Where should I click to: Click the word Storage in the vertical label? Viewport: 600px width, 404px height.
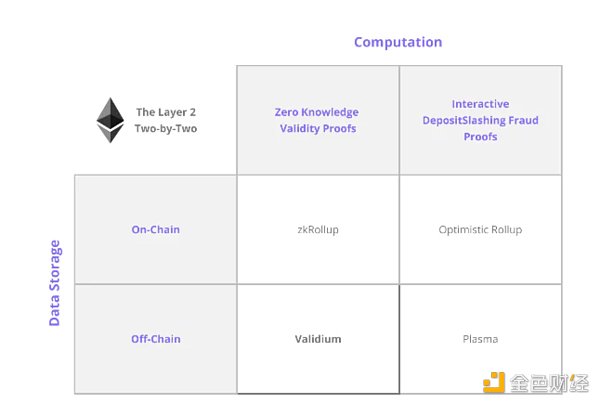55,268
